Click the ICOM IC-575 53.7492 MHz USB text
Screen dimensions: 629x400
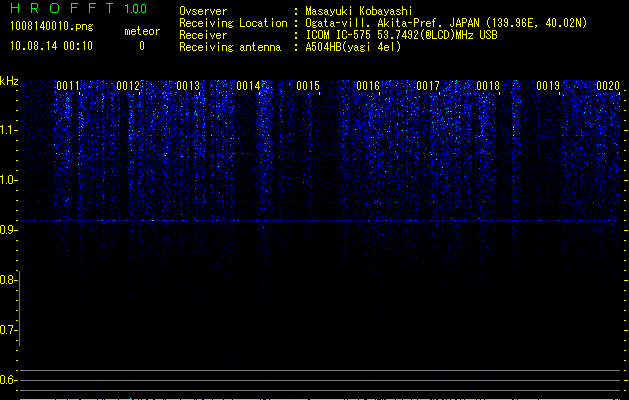point(401,35)
